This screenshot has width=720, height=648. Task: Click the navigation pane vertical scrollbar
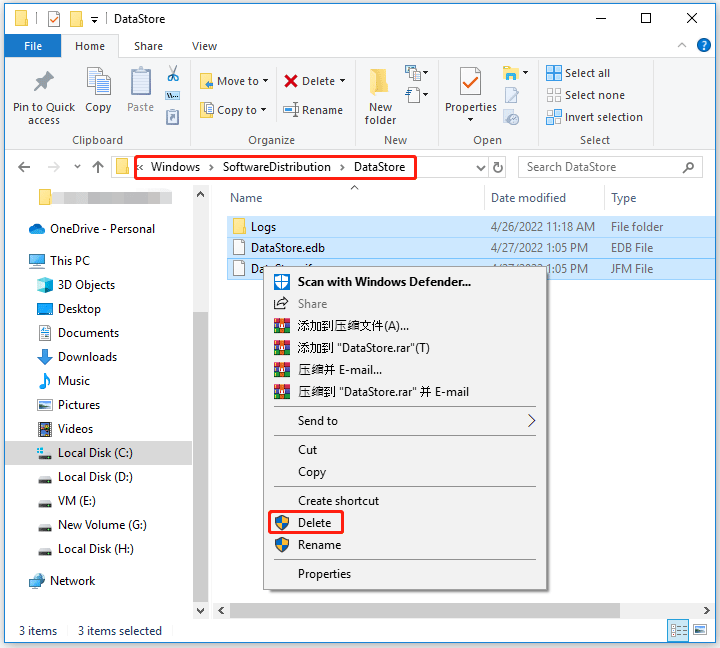pos(201,457)
